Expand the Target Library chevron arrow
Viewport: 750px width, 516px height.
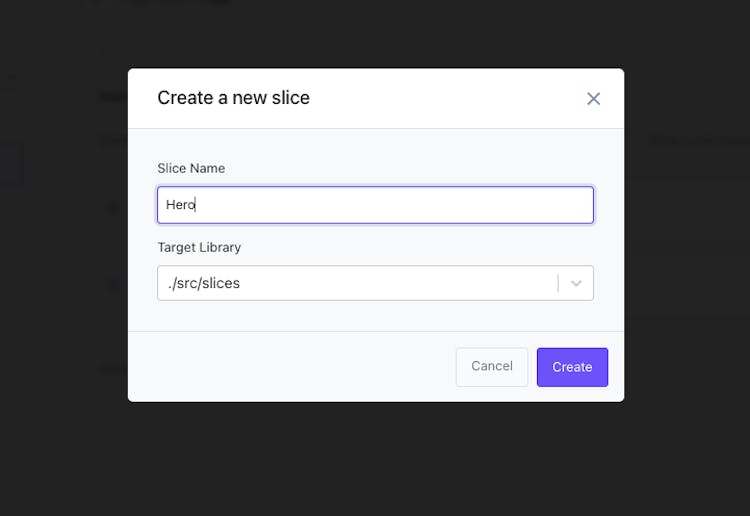(576, 283)
